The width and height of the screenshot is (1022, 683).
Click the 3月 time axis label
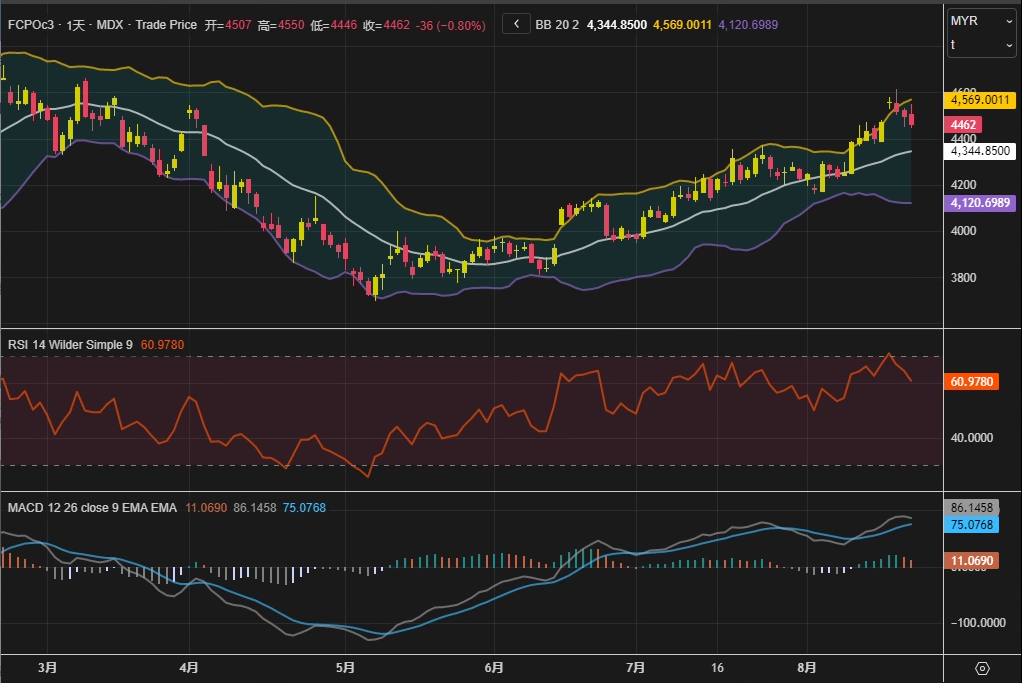[48, 667]
